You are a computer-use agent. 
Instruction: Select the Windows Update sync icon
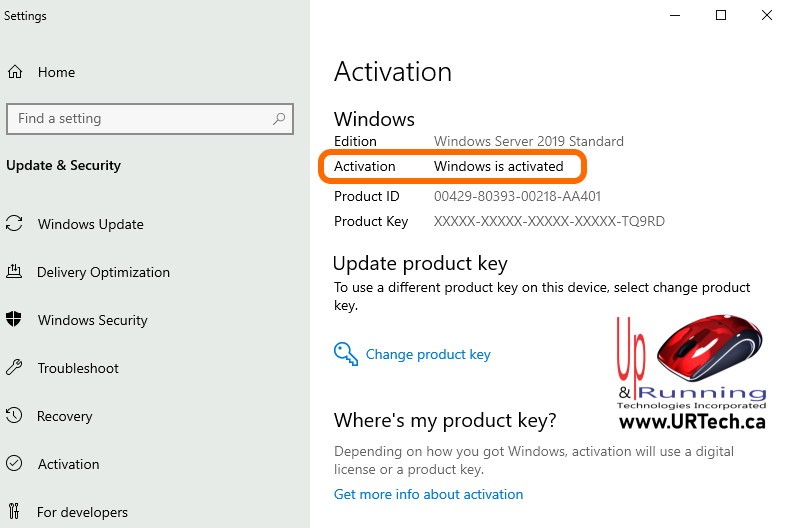[x=15, y=224]
